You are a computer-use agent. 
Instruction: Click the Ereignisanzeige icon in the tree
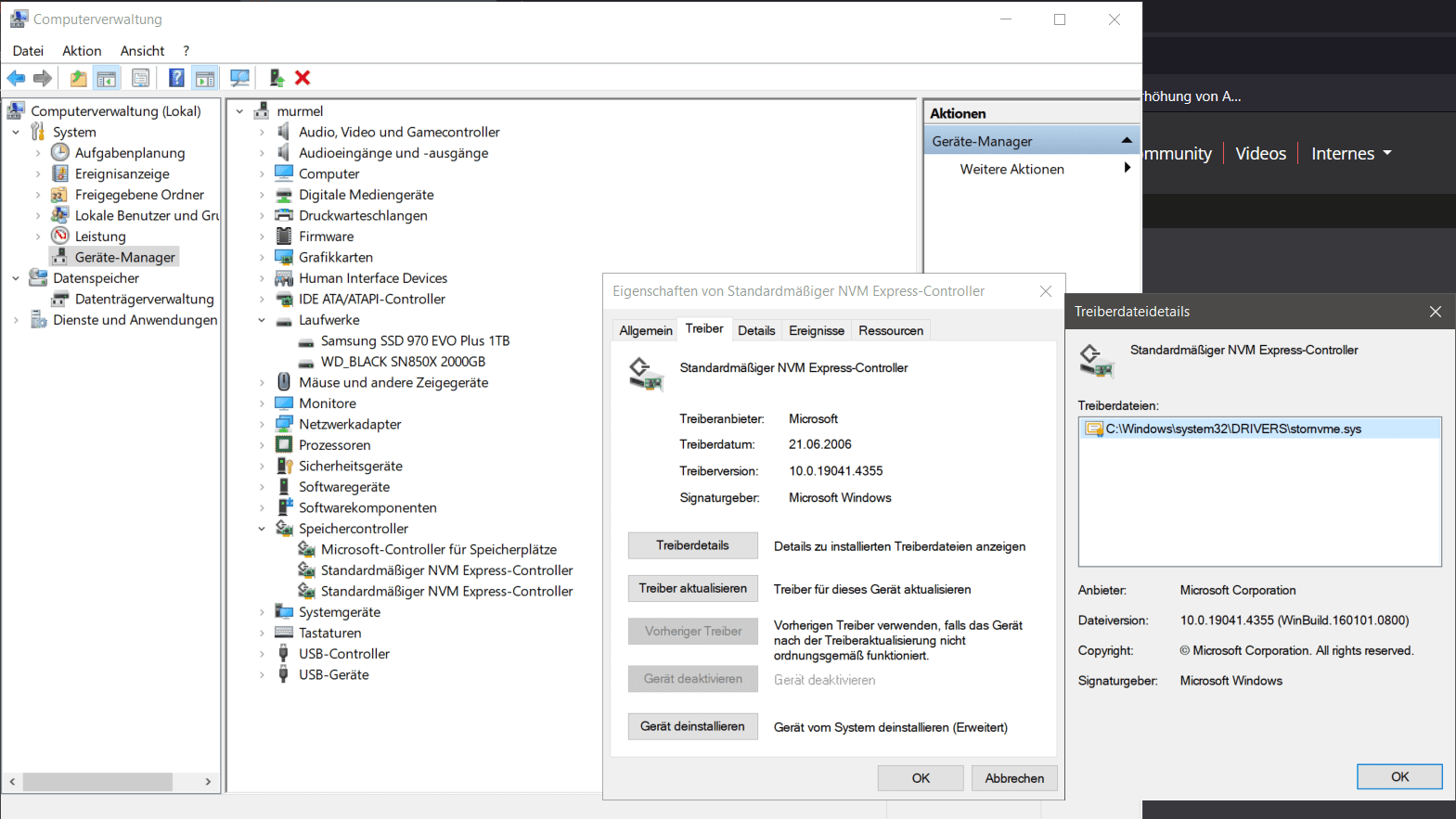point(60,173)
